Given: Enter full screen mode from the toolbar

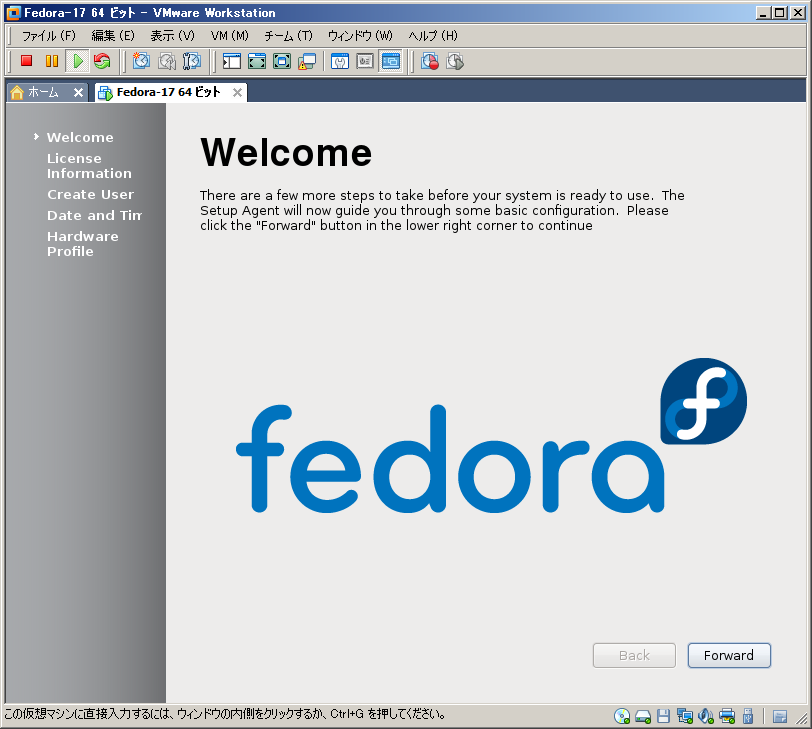Looking at the screenshot, I should (x=257, y=62).
